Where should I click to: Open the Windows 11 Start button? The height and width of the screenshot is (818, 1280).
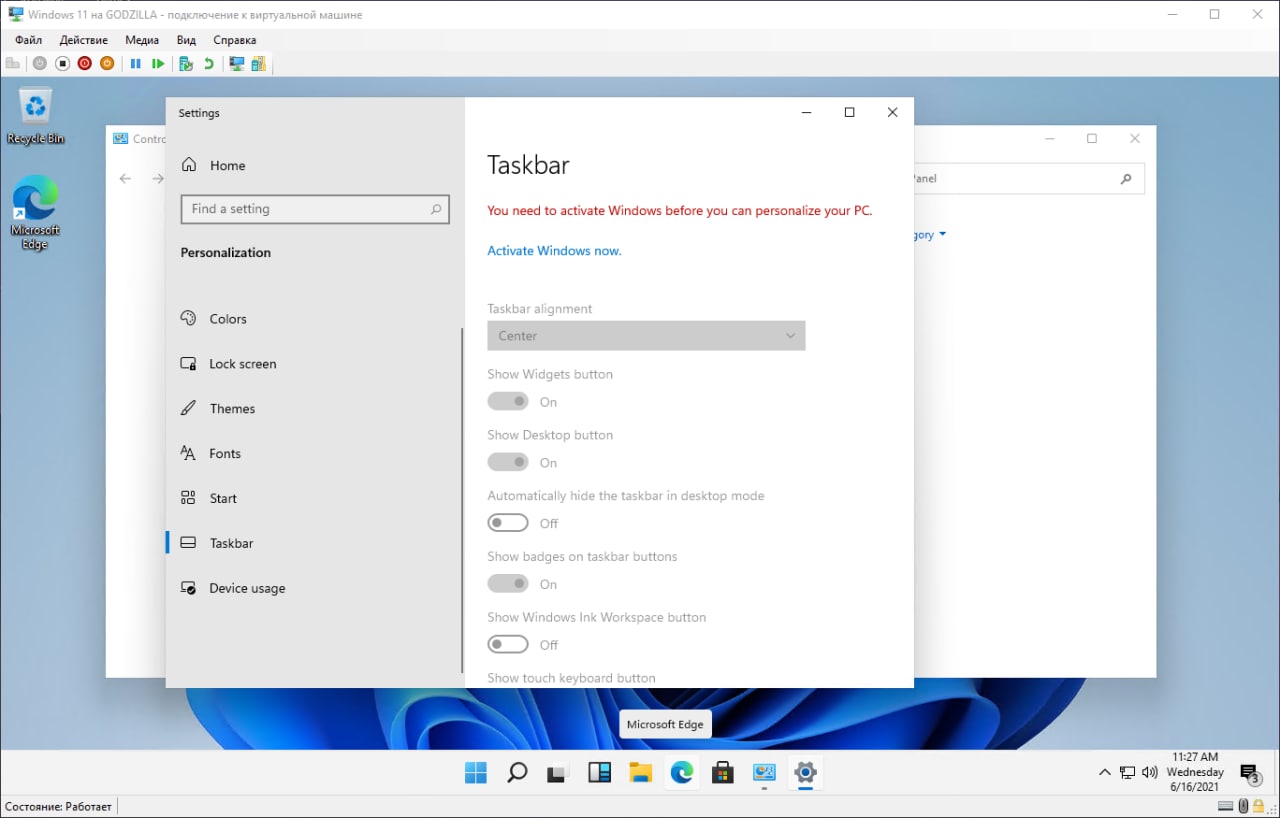476,773
